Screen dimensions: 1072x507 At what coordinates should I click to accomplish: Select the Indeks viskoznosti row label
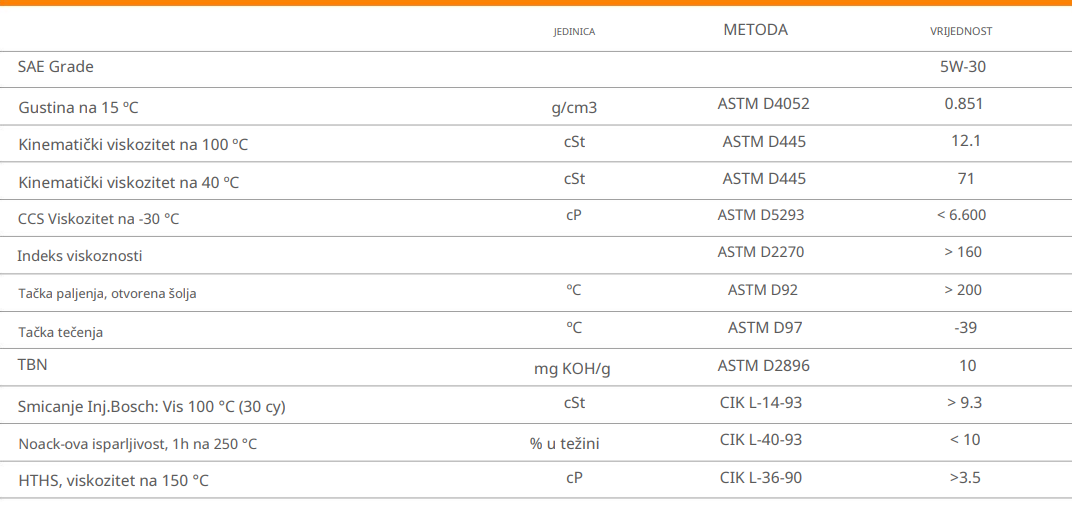tap(80, 256)
